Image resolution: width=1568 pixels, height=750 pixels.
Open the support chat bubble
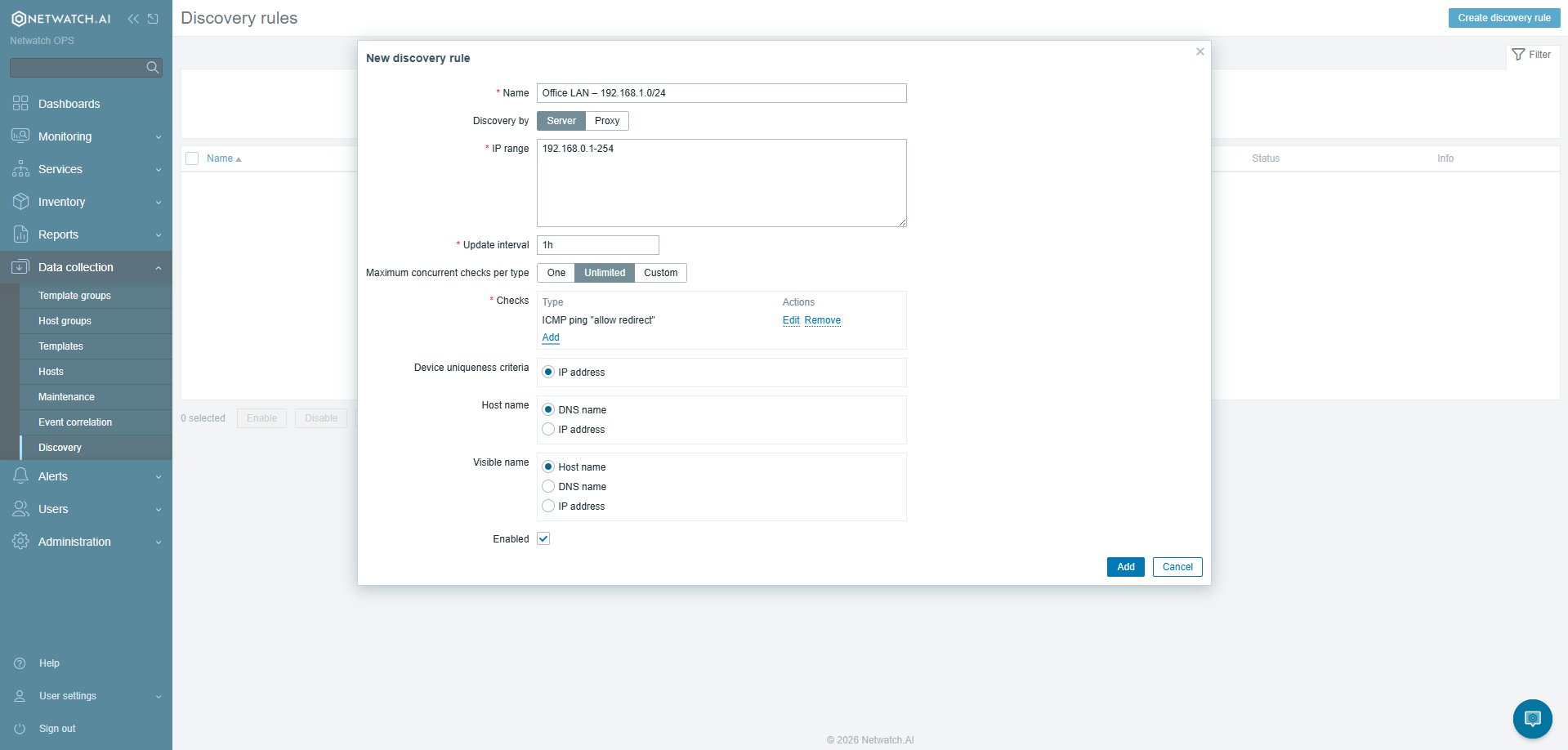click(x=1533, y=719)
